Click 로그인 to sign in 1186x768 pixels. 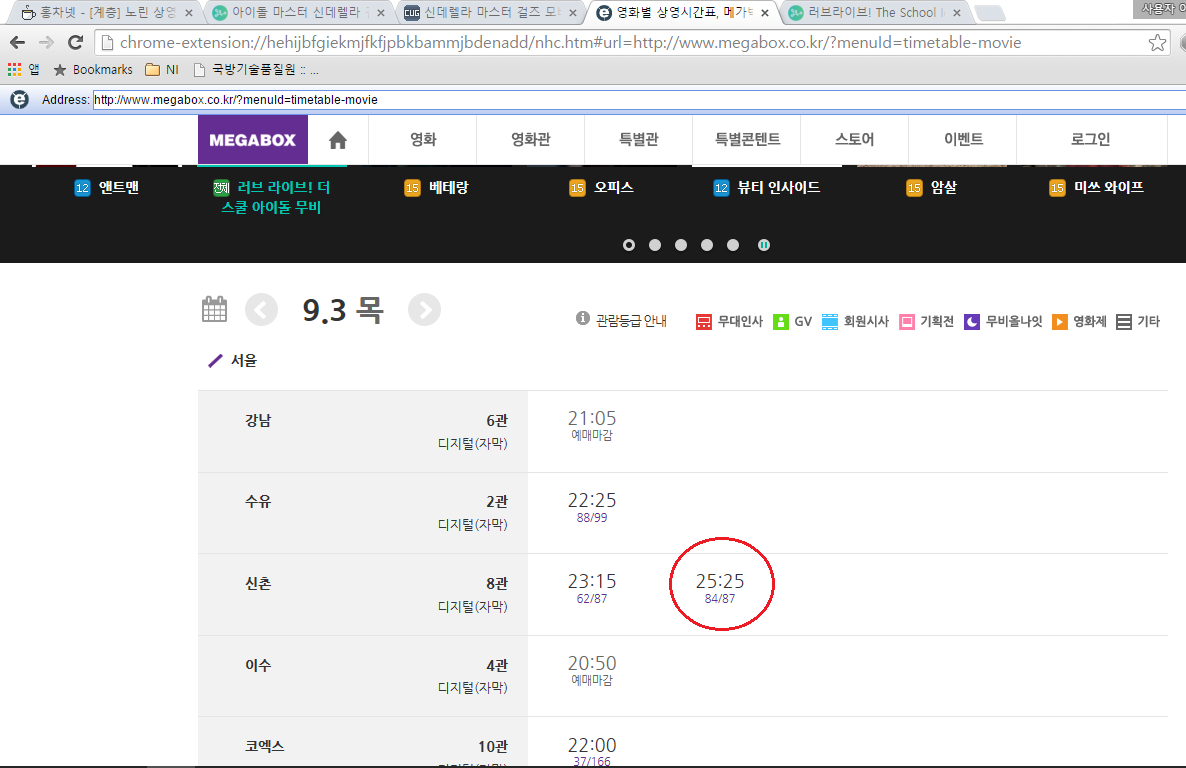coord(1090,139)
